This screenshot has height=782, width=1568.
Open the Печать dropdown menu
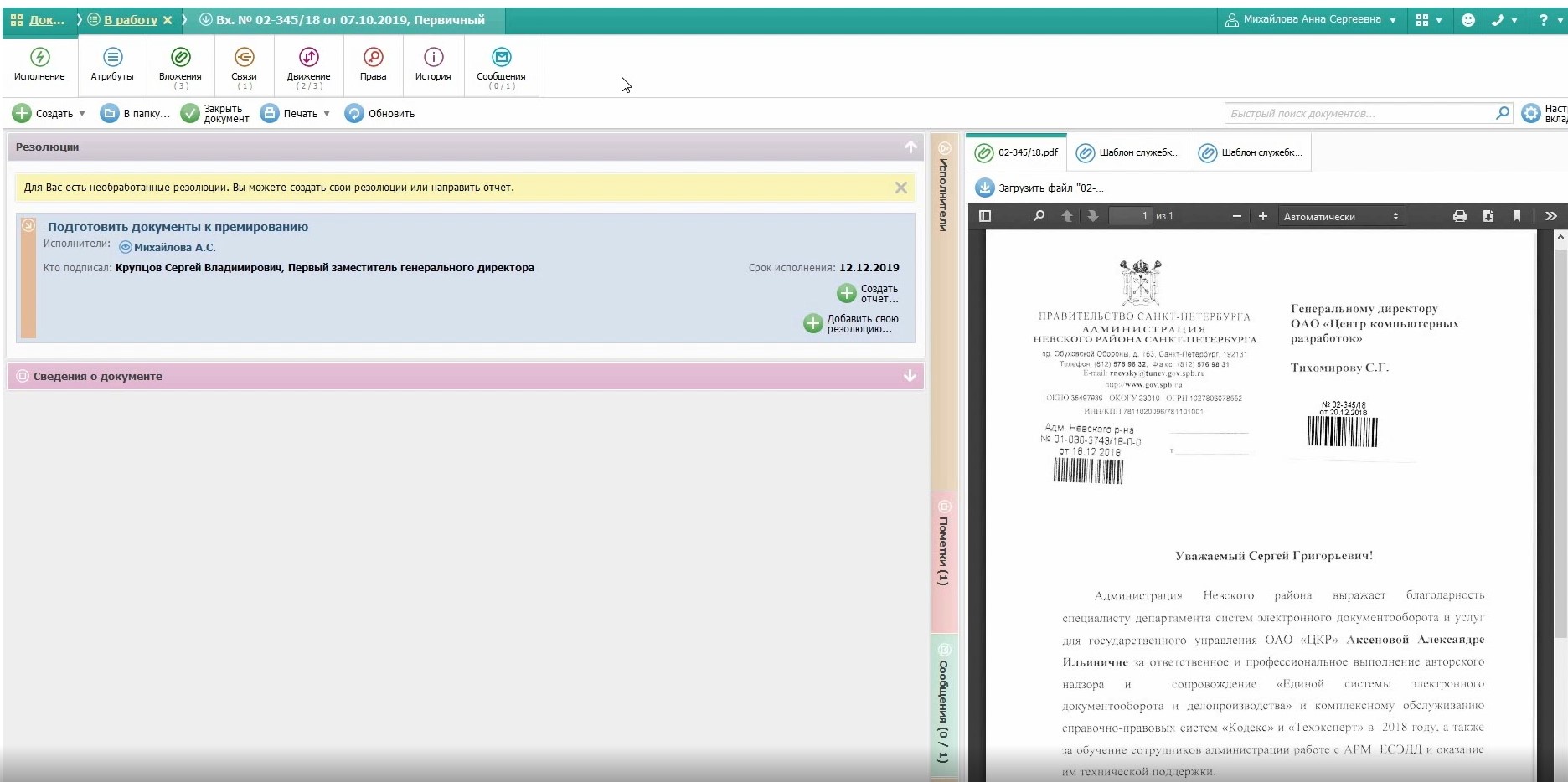tap(295, 114)
